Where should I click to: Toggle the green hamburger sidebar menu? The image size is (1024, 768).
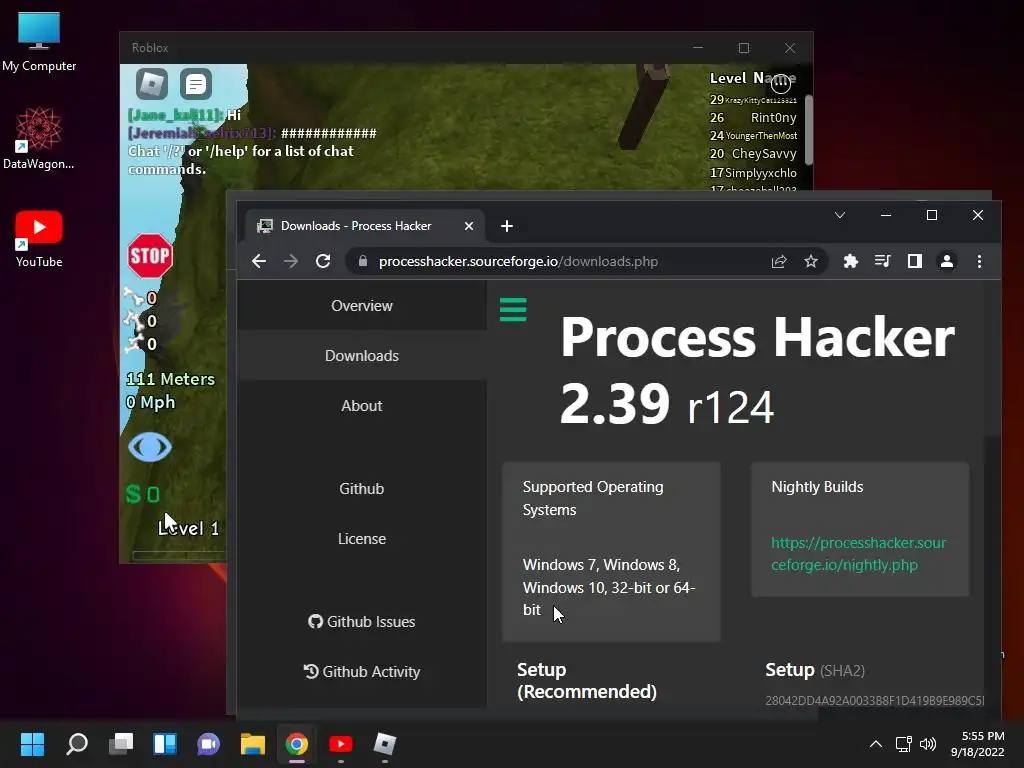[x=513, y=310]
